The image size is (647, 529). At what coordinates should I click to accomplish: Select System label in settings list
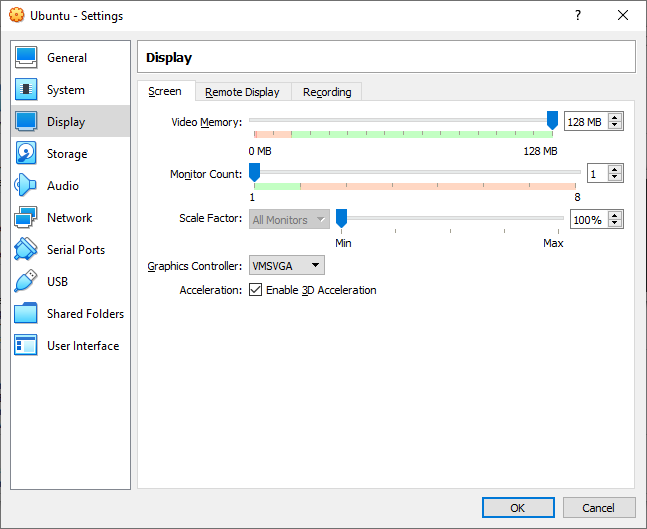[x=66, y=90]
